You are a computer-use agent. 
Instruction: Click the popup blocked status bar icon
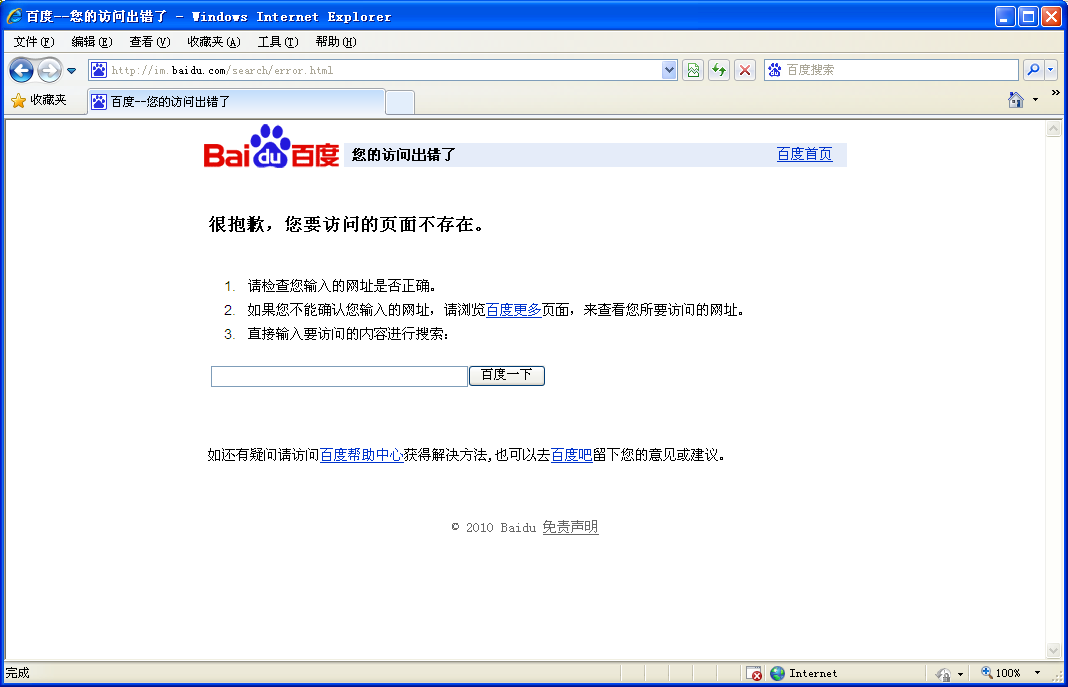coord(753,673)
